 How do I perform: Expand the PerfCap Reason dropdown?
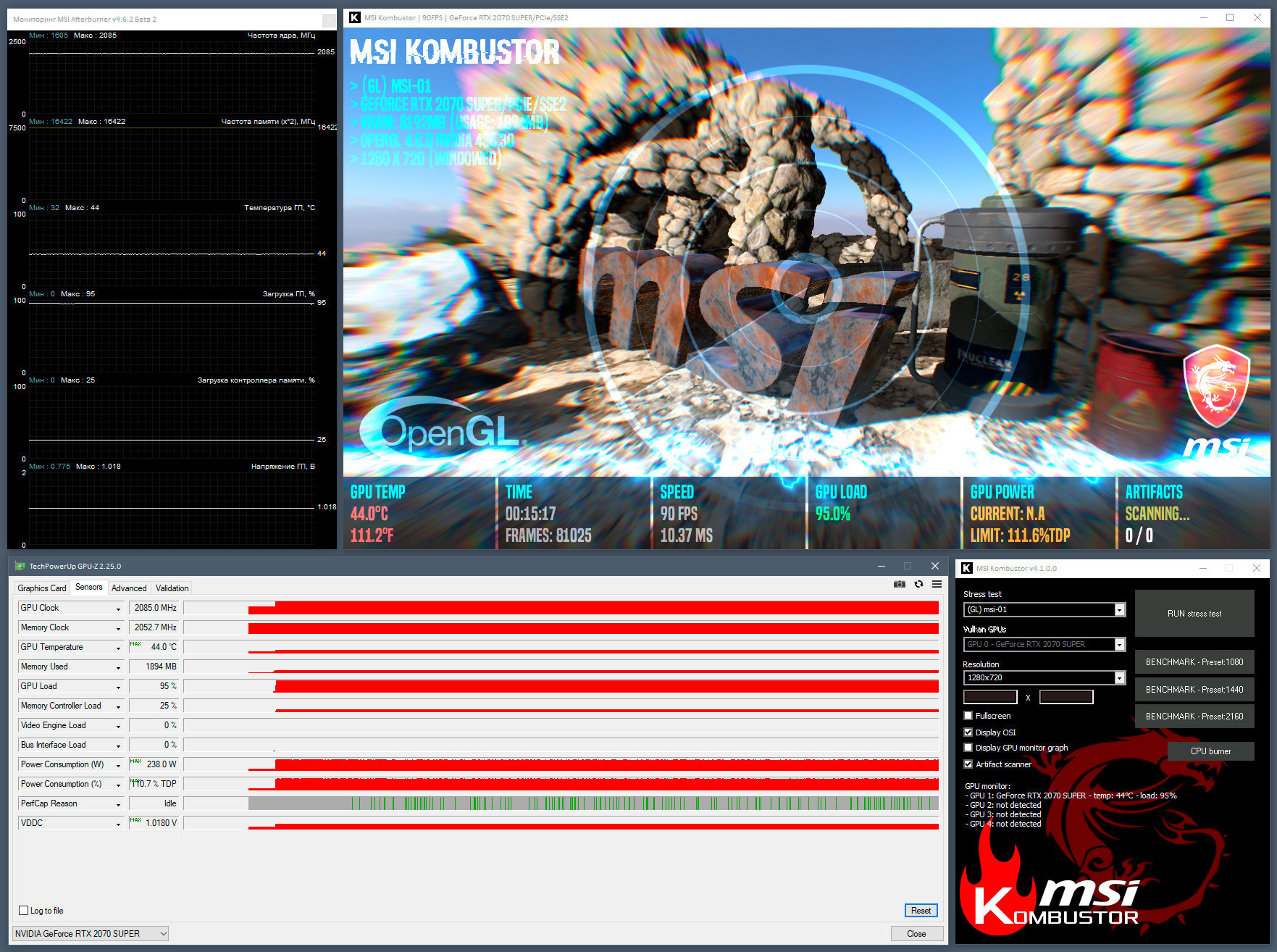click(x=118, y=804)
